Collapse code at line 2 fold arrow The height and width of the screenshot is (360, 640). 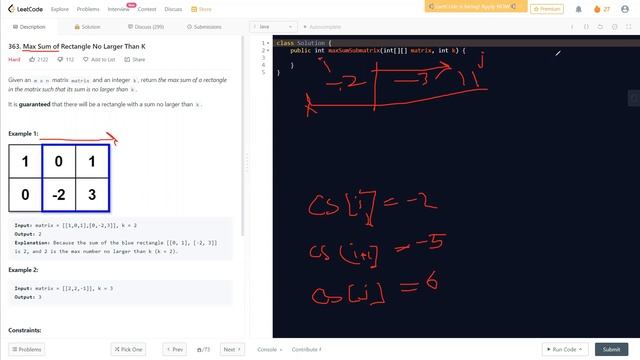[x=268, y=50]
